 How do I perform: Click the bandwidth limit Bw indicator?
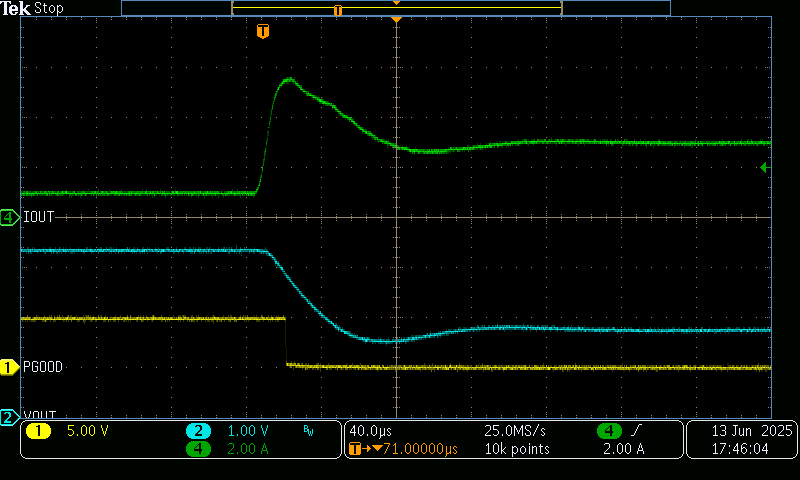coord(308,431)
